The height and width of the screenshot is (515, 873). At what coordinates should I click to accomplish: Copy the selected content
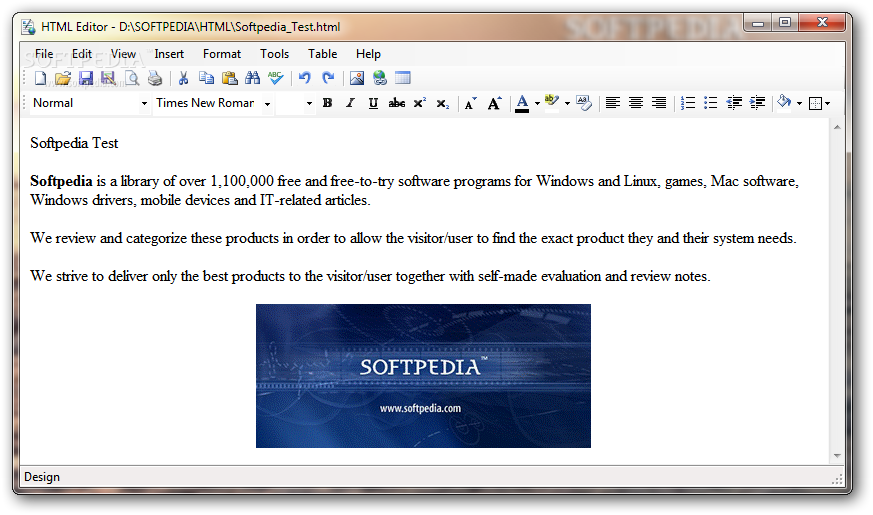click(207, 78)
